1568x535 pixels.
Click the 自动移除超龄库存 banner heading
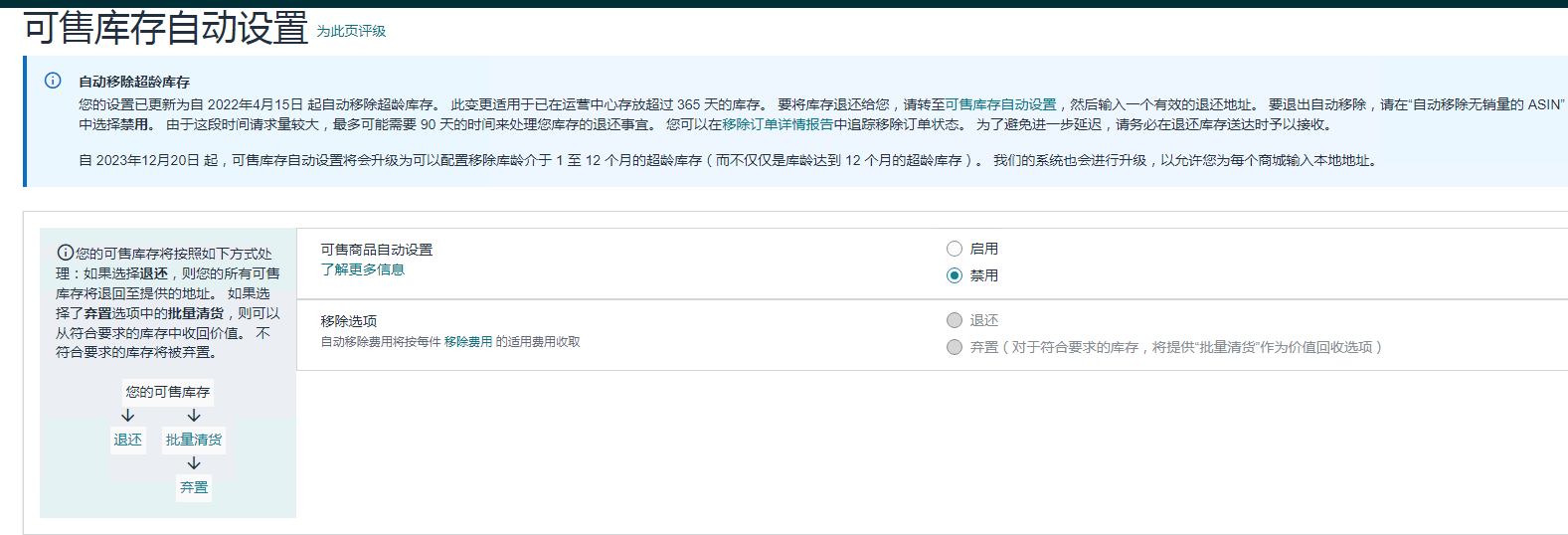tap(134, 82)
